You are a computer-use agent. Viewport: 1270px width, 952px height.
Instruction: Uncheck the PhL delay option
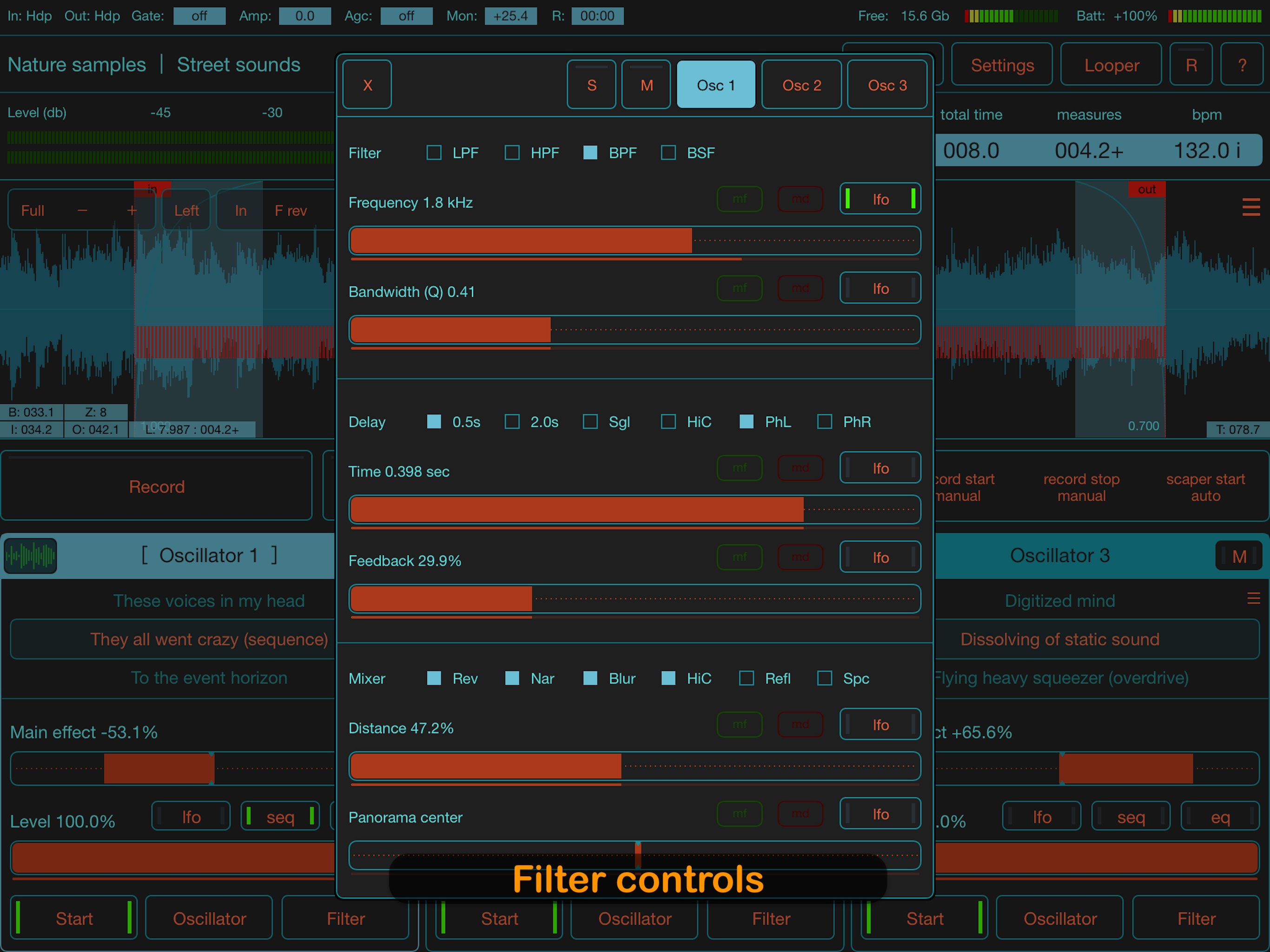(x=746, y=422)
